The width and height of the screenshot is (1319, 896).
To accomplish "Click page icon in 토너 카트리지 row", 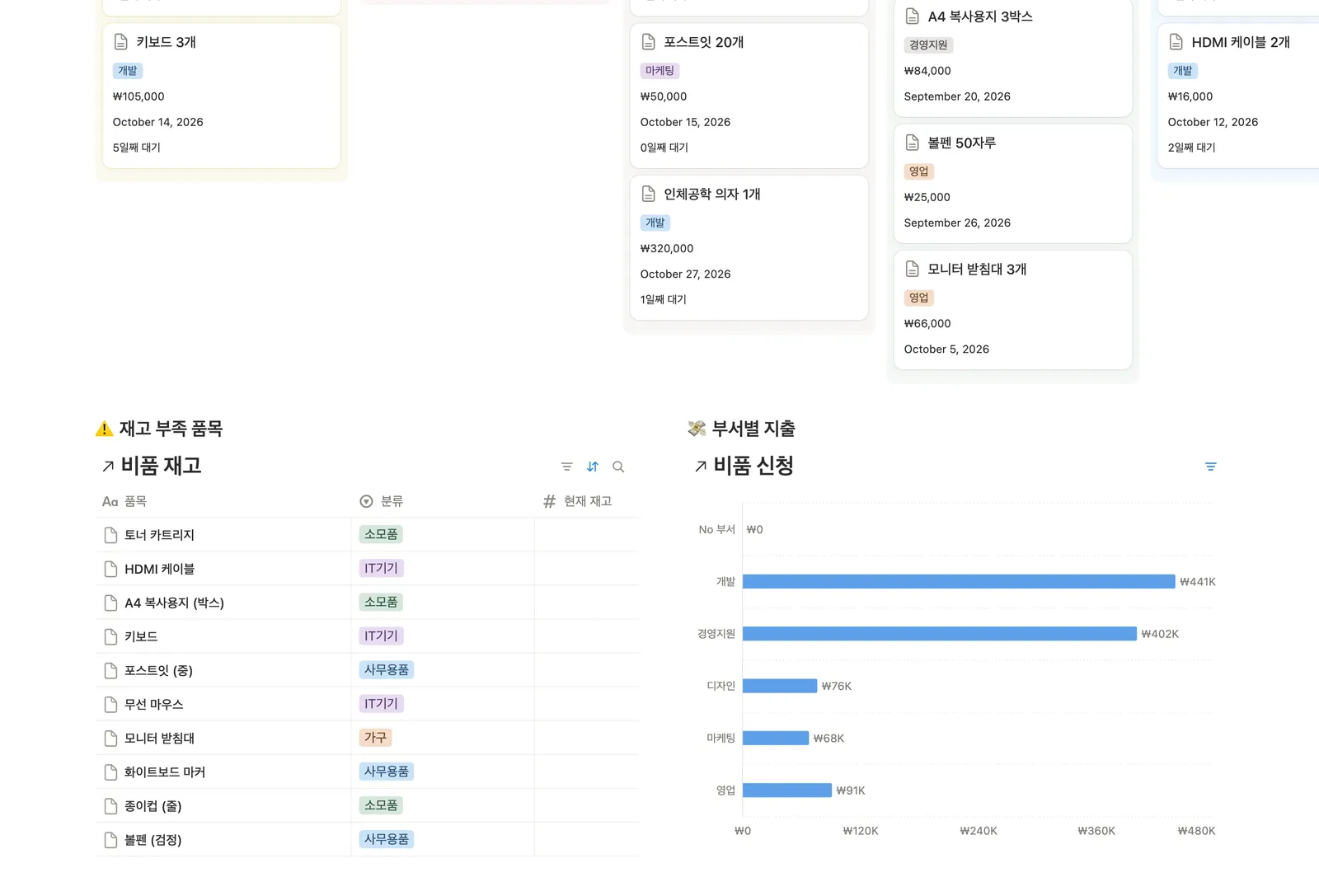I will (110, 535).
